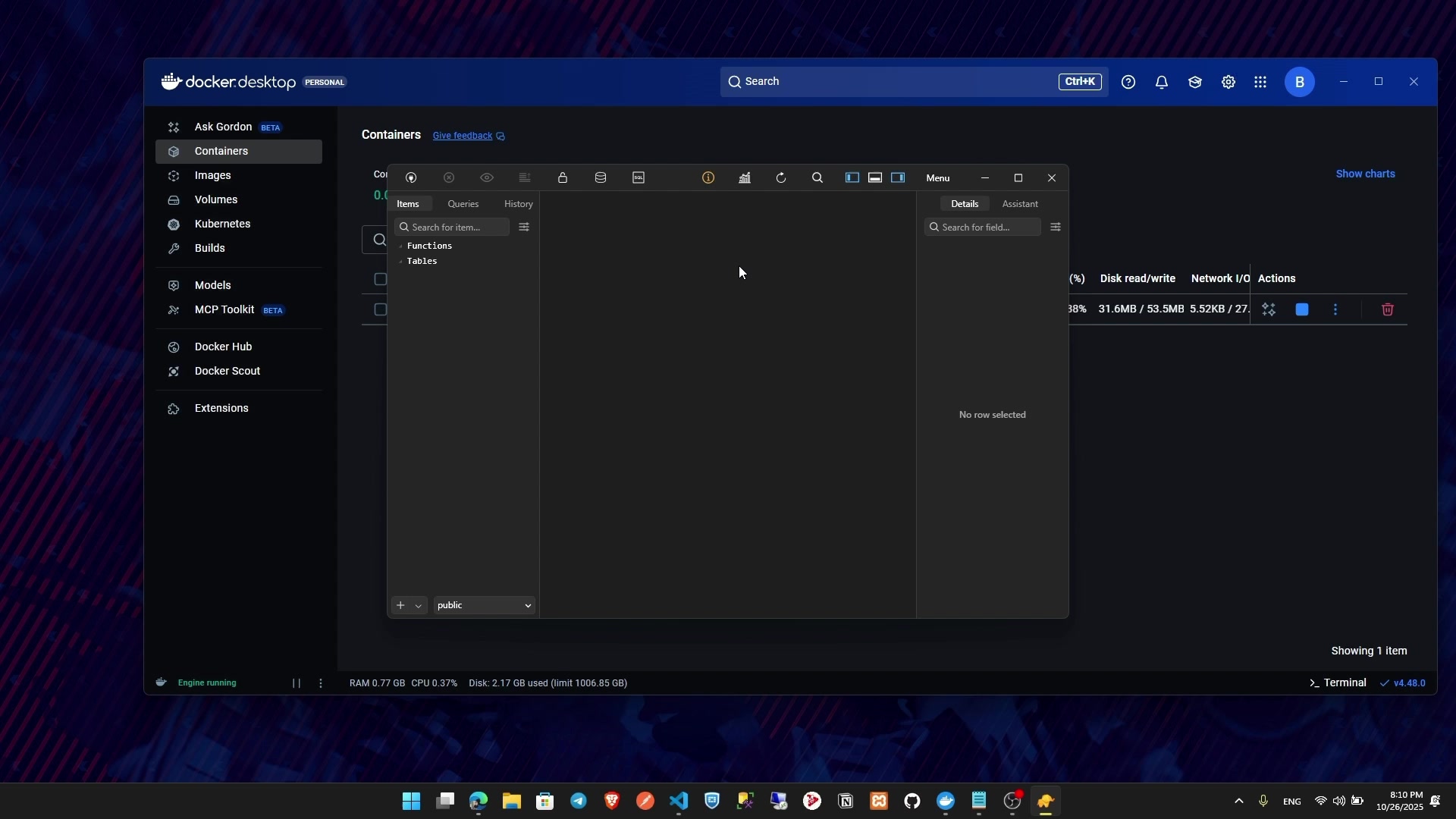Click the refresh icon in database toolbar
This screenshot has height=819, width=1456.
(781, 177)
